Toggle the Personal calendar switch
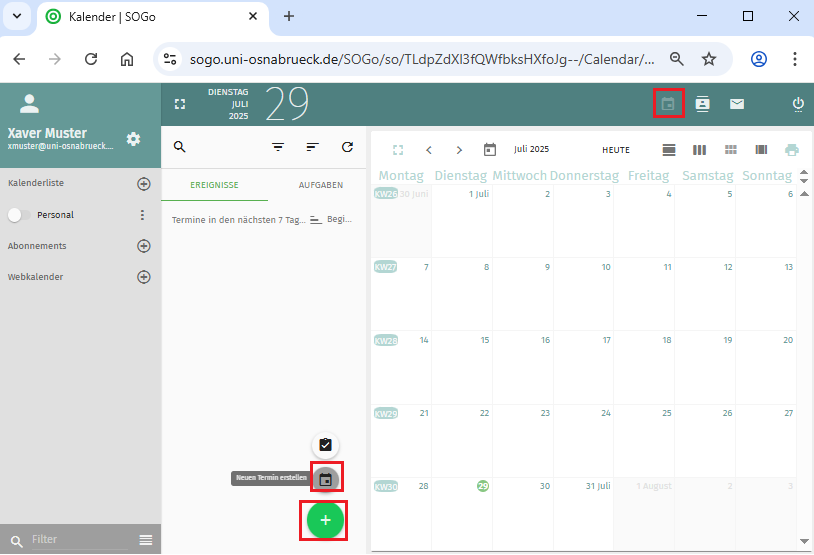814x555 pixels. coord(18,215)
